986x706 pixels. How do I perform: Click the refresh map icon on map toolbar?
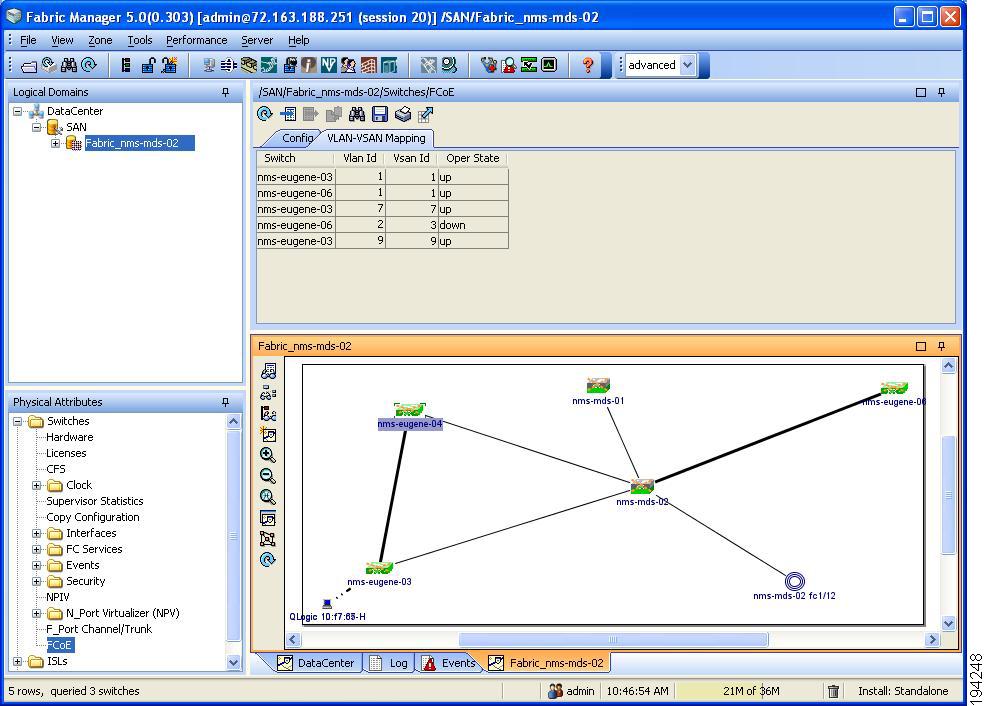pyautogui.click(x=268, y=560)
